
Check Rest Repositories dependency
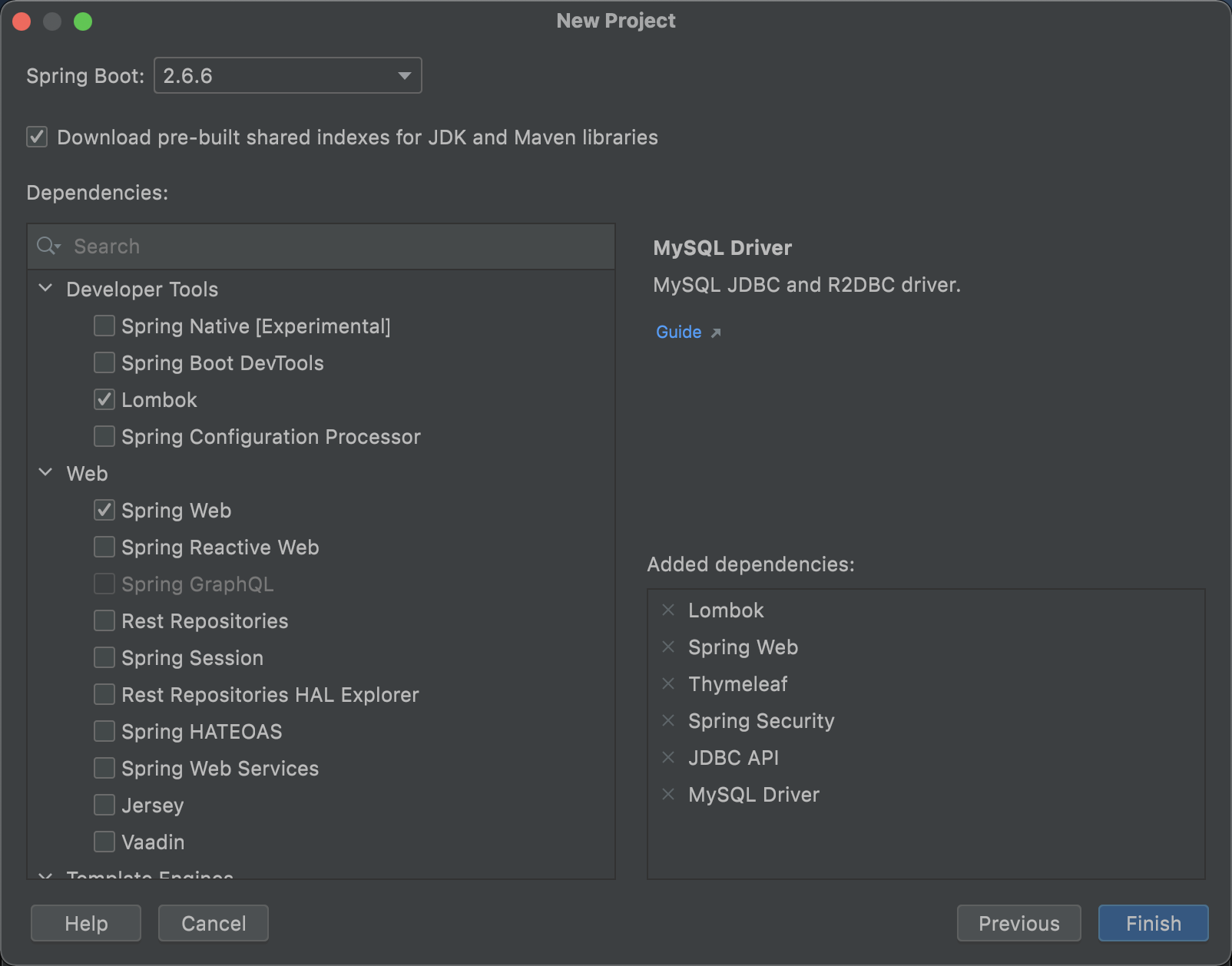tap(104, 620)
